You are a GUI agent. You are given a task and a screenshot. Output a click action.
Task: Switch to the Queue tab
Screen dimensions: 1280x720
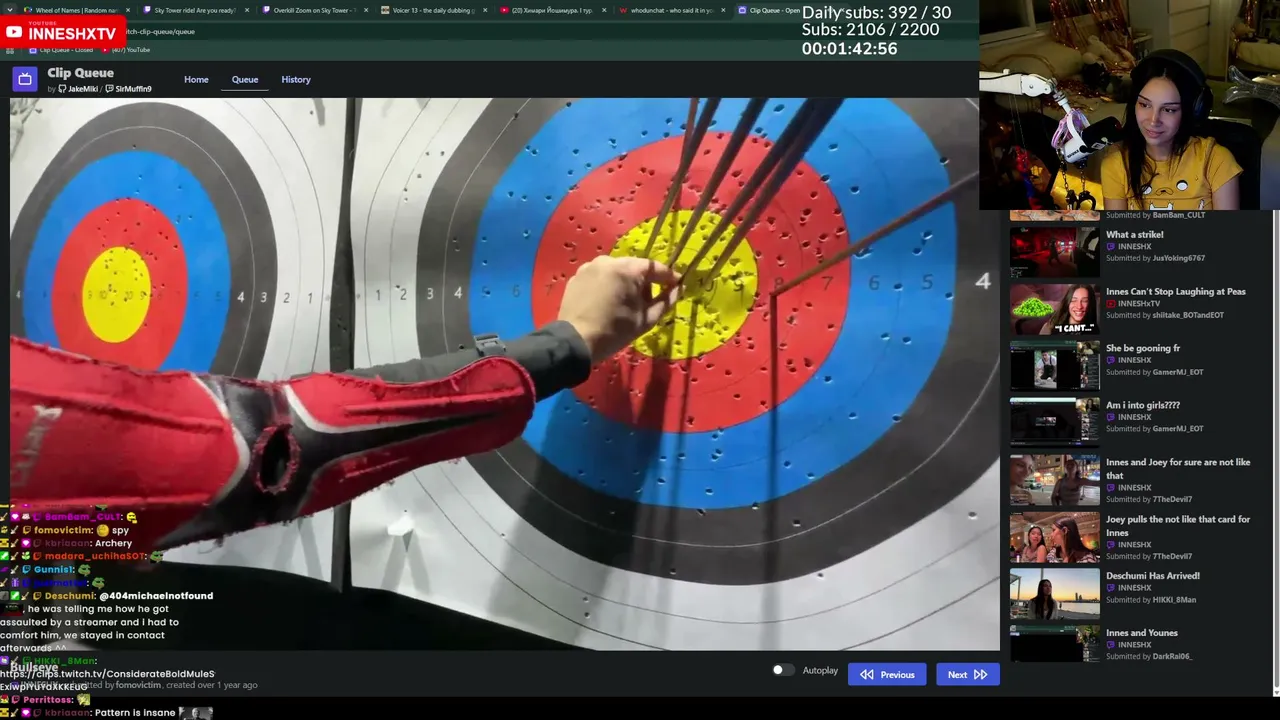click(x=245, y=80)
